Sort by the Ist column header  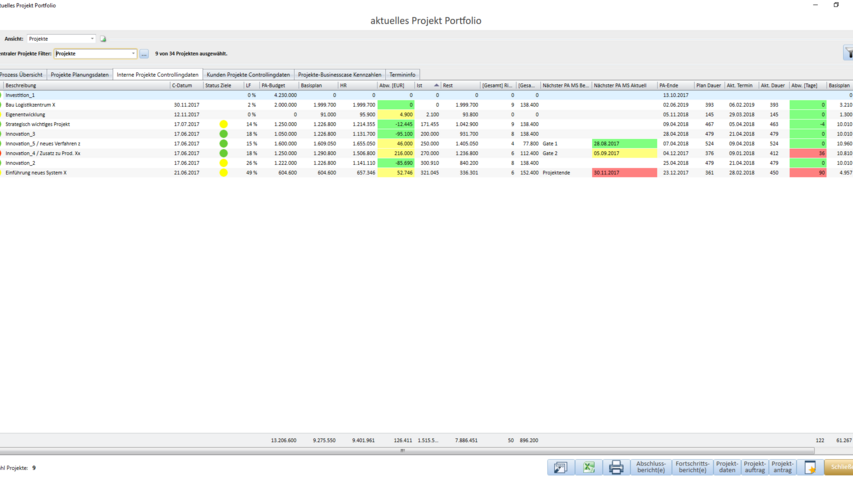(425, 86)
